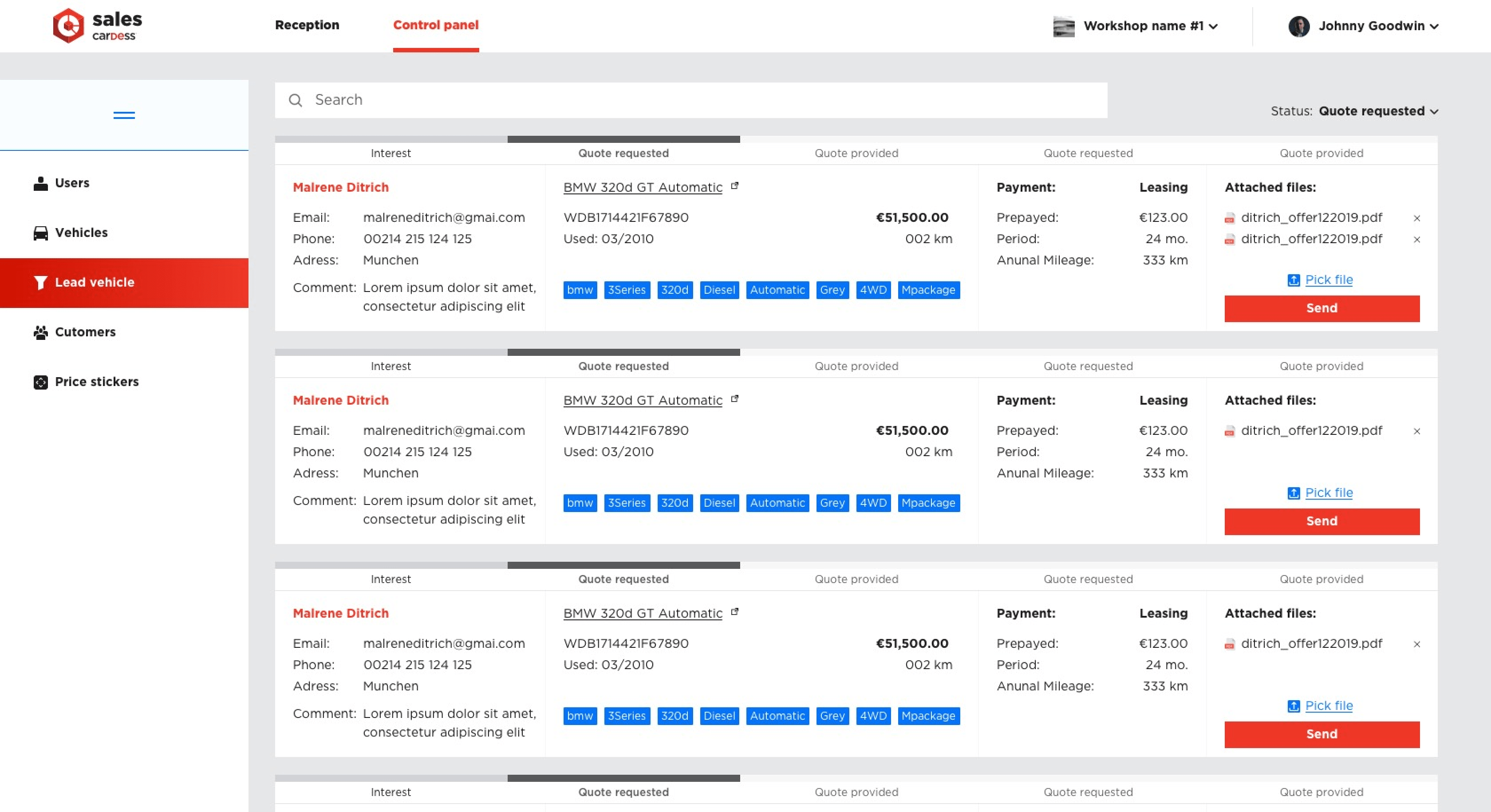1491x812 pixels.
Task: Open Vehicles in the sidebar
Action: pos(124,233)
